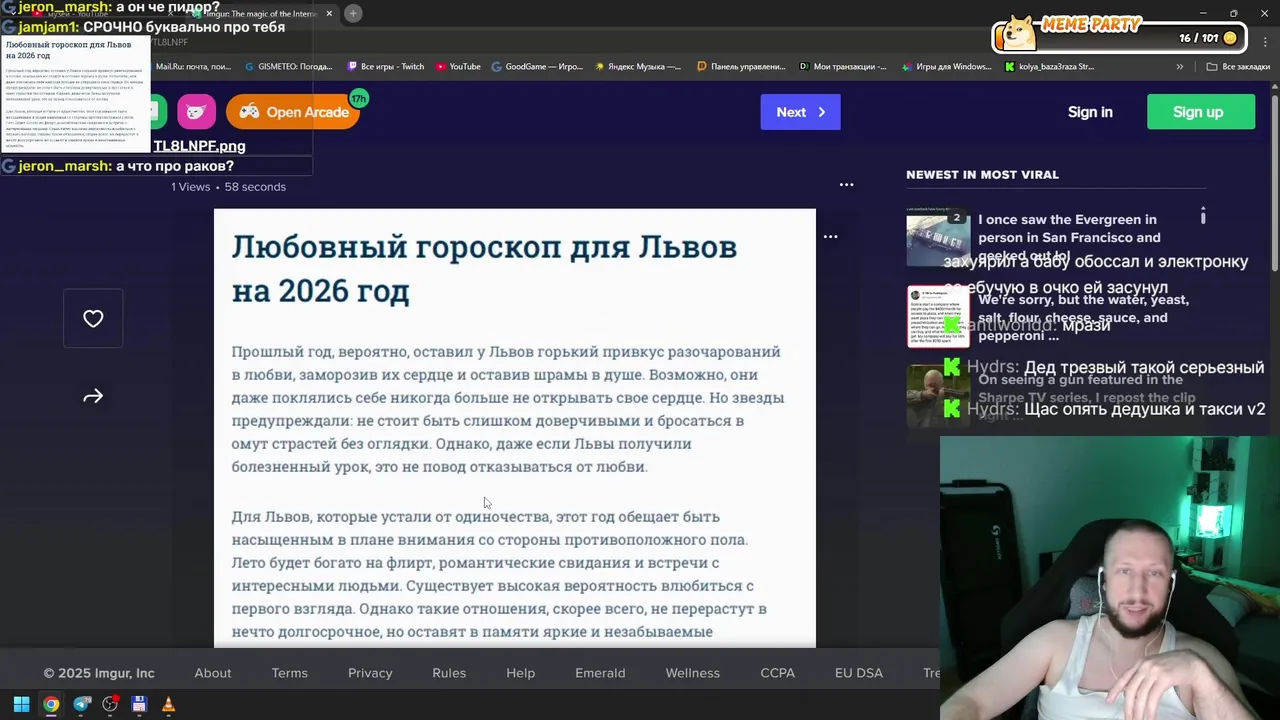Expand hidden bookmarks chevron
Viewport: 1280px width, 720px height.
pyautogui.click(x=1180, y=67)
